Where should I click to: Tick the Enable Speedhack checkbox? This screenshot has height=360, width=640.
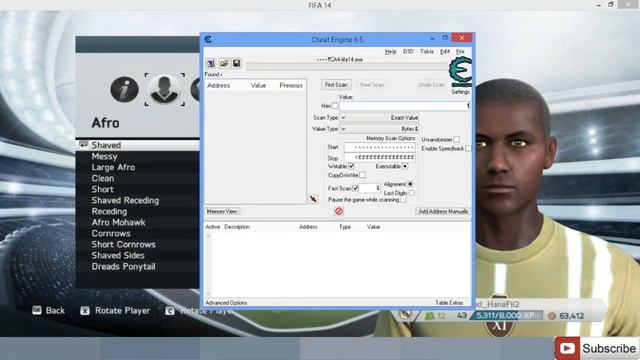tap(468, 149)
